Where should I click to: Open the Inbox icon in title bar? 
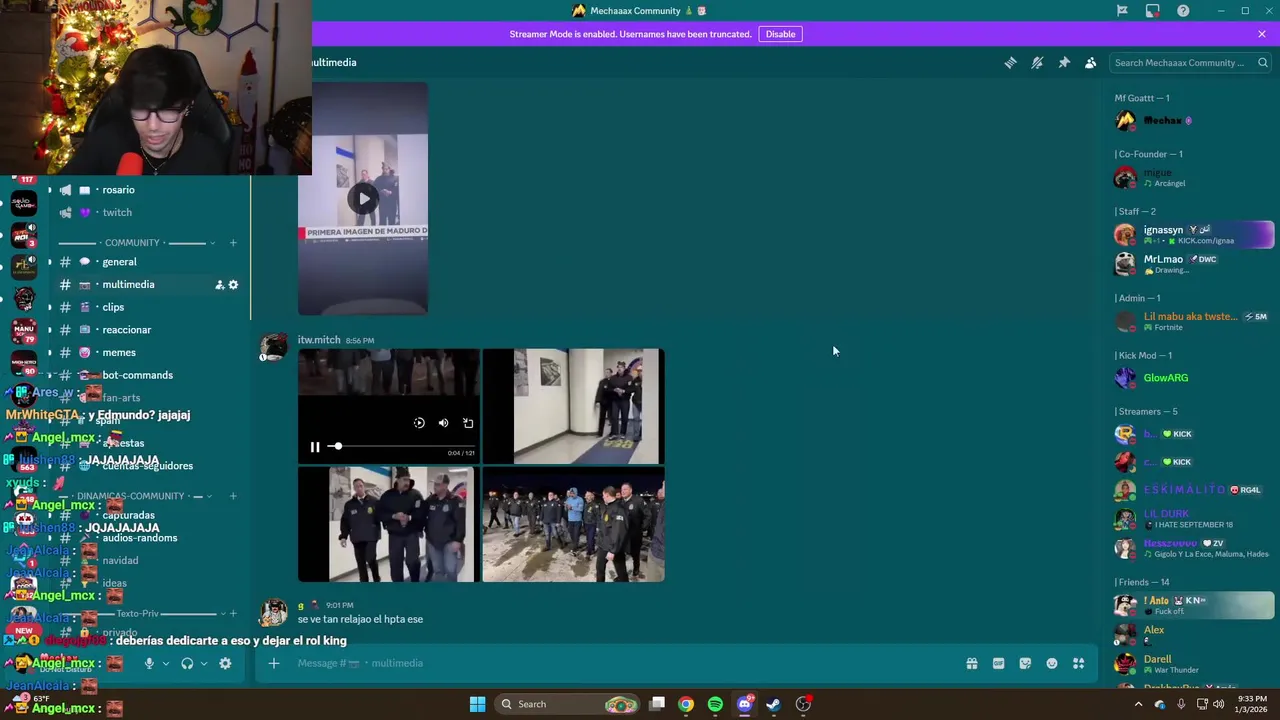1153,11
